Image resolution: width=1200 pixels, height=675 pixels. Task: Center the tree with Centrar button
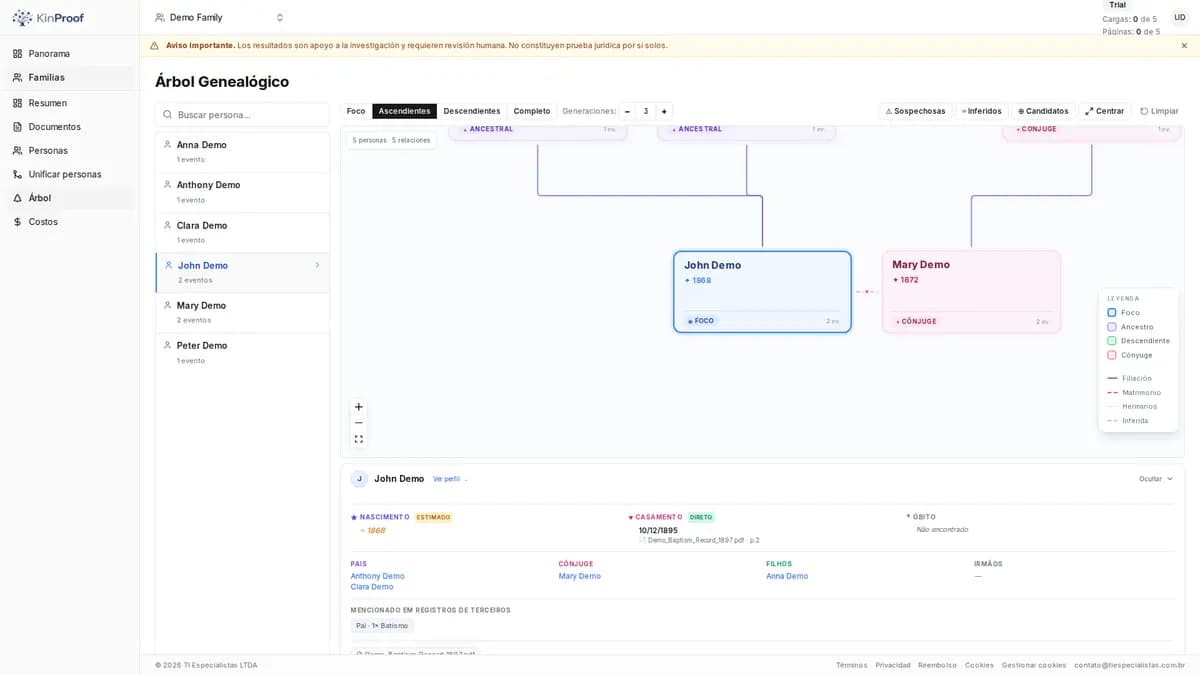click(1105, 111)
